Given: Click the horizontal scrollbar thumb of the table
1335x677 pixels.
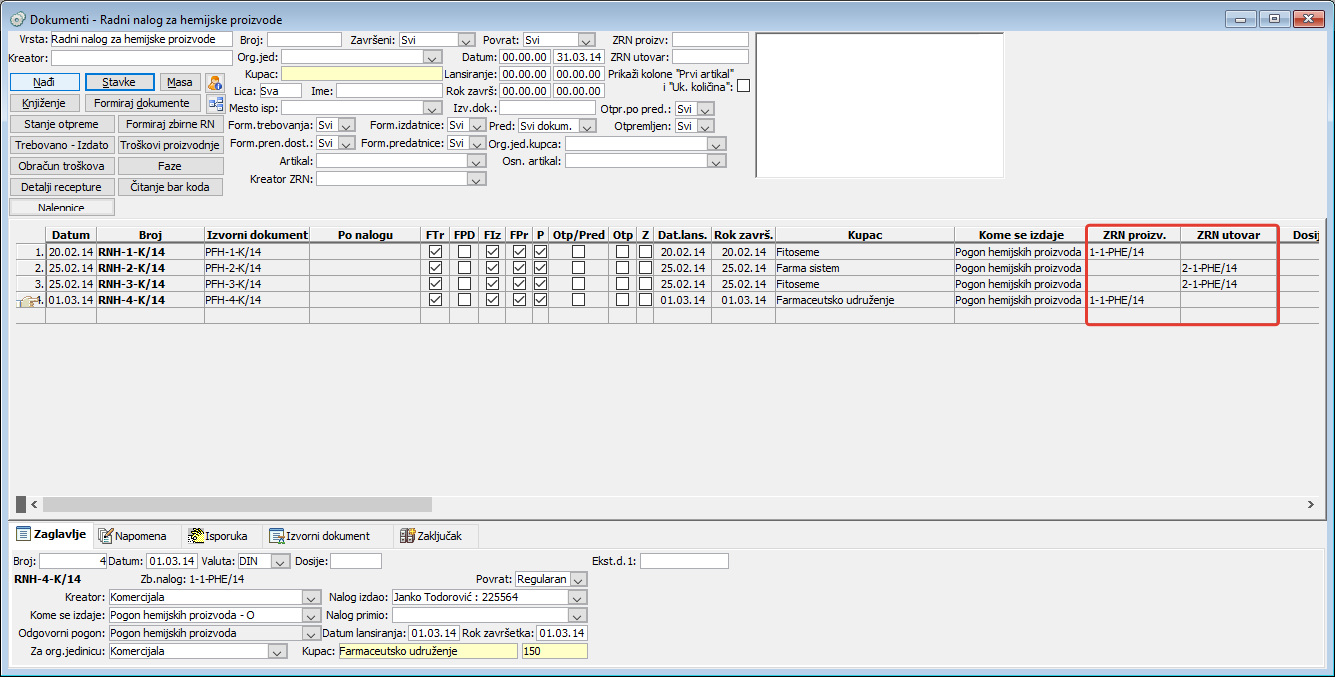Looking at the screenshot, I should [237, 505].
